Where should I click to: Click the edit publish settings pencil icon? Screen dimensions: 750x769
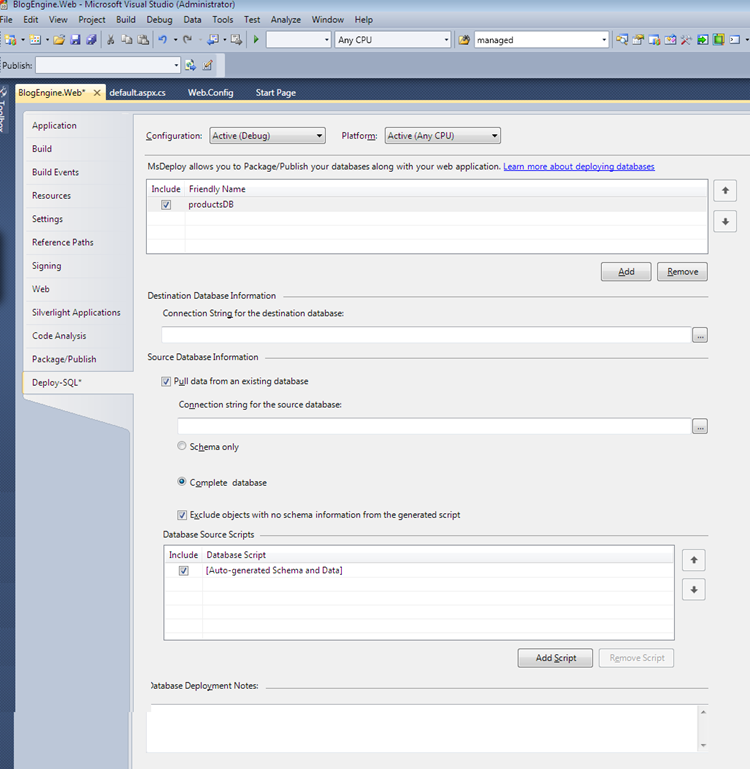pos(207,65)
